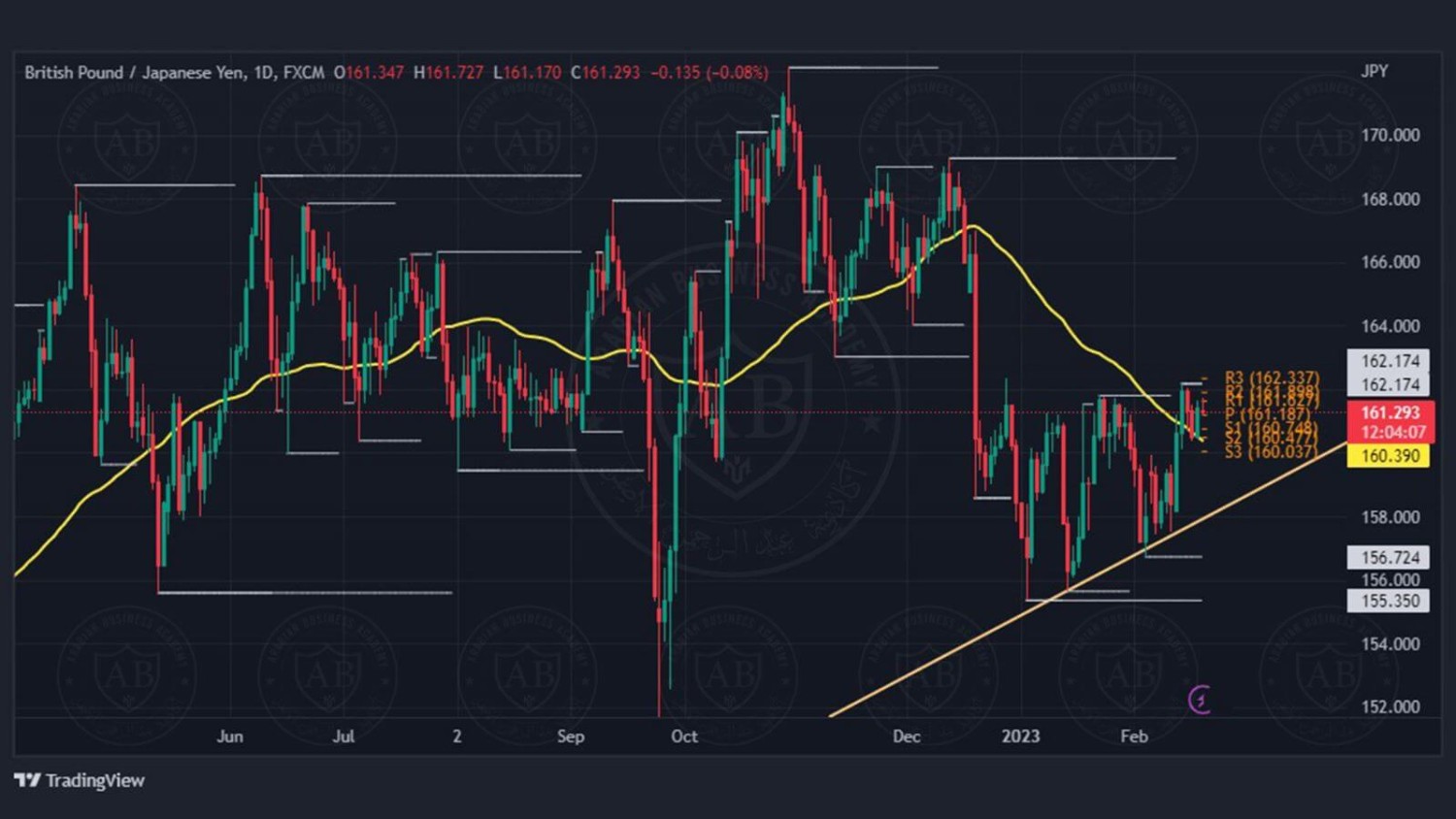Image resolution: width=1456 pixels, height=819 pixels.
Task: Select the R3 (162.337) pivot label
Action: coord(1272,377)
